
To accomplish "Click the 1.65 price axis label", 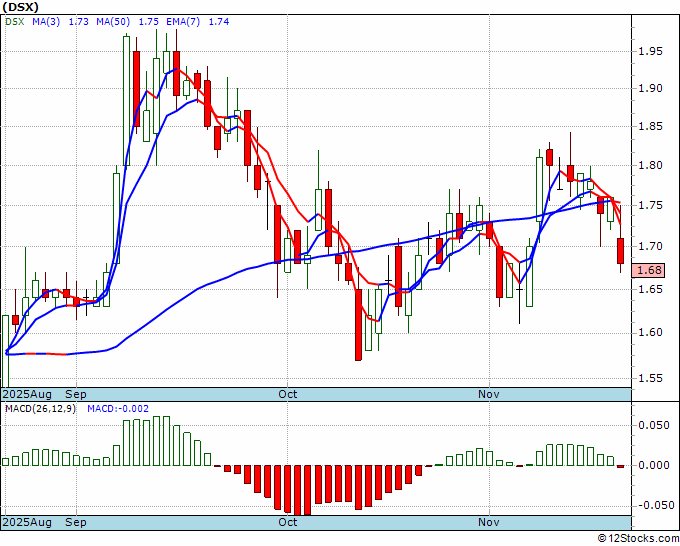I will pyautogui.click(x=651, y=289).
